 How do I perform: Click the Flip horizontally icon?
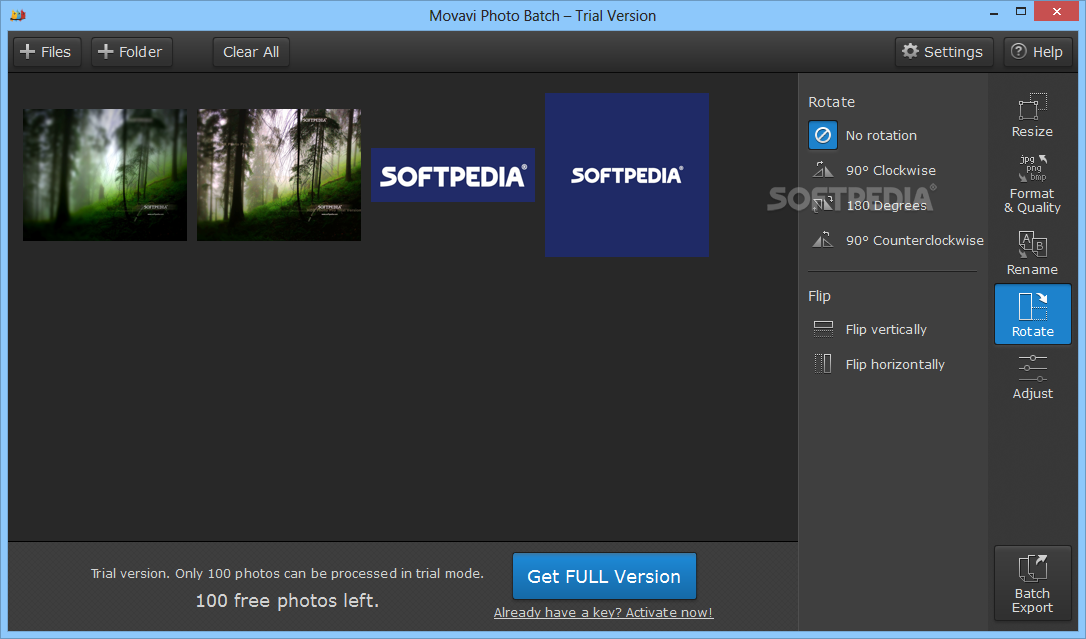pyautogui.click(x=823, y=363)
